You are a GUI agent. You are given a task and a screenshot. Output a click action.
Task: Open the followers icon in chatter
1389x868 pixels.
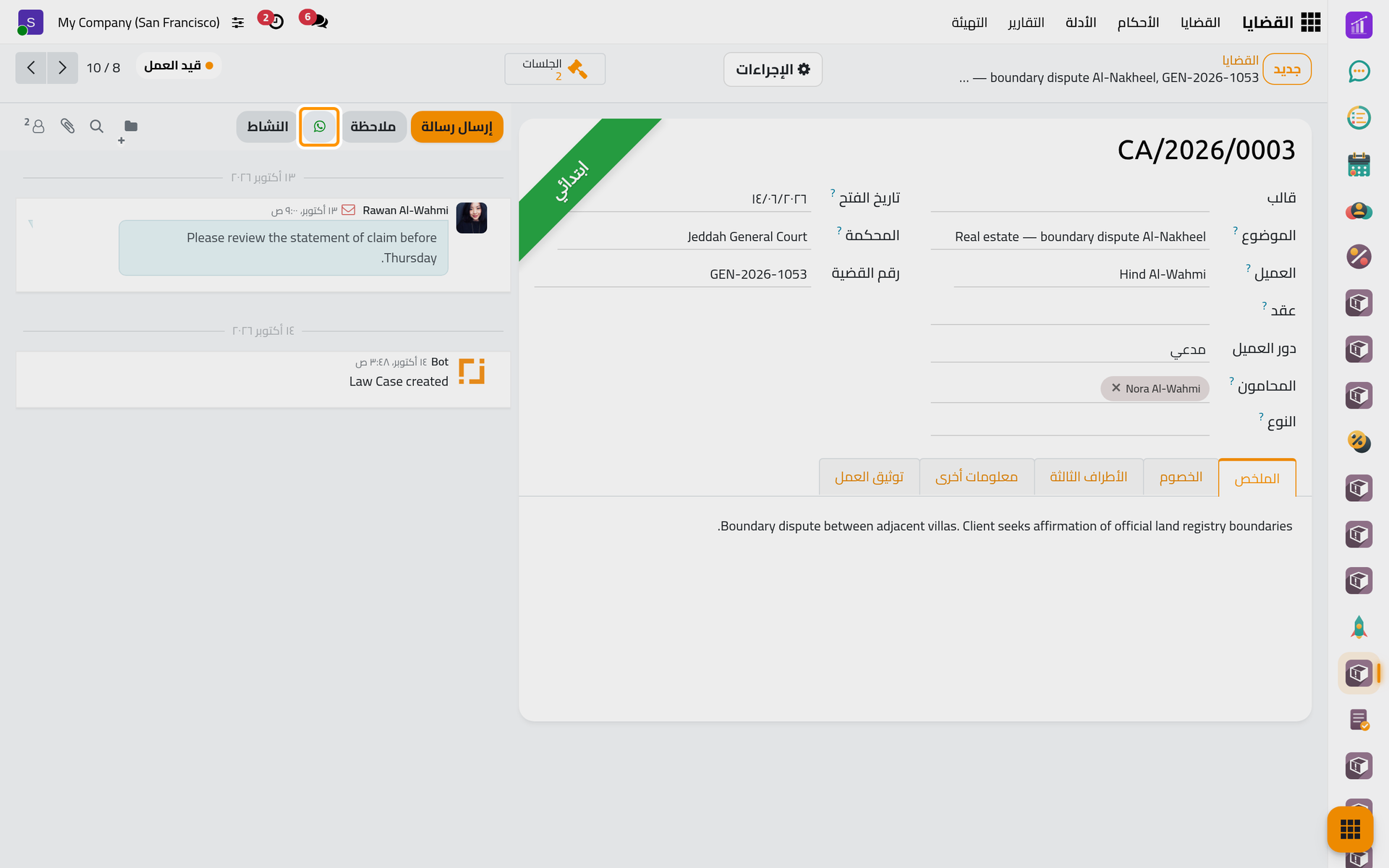tap(35, 126)
